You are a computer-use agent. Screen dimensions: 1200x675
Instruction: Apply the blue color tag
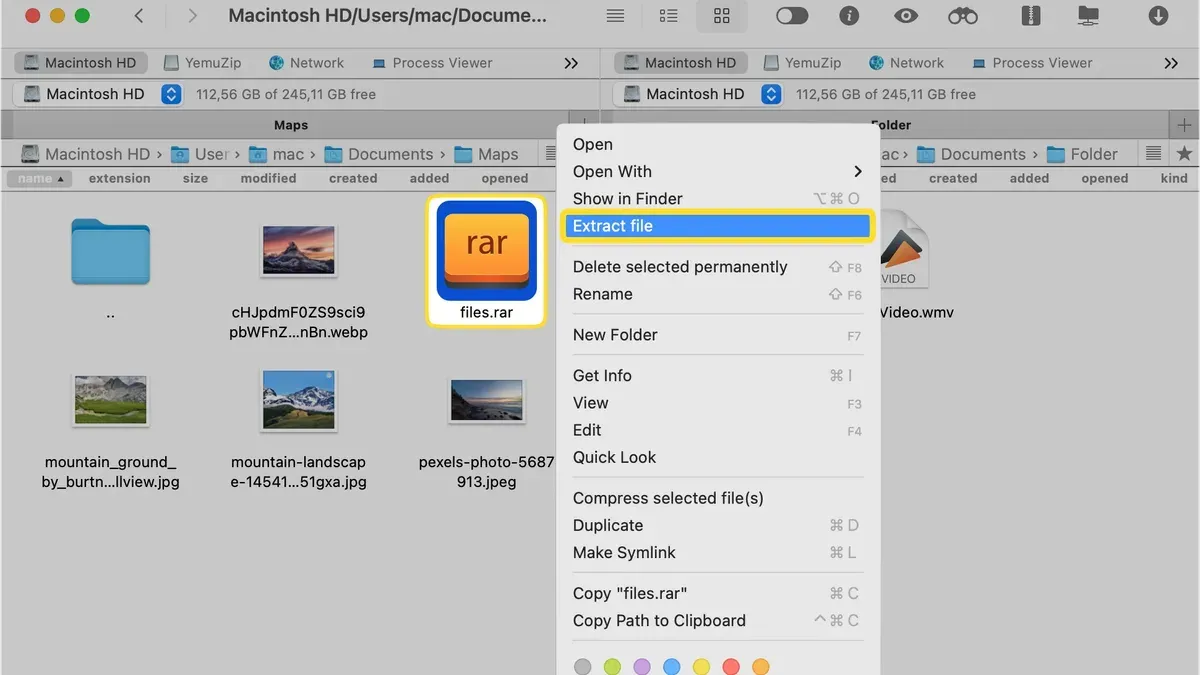click(672, 666)
